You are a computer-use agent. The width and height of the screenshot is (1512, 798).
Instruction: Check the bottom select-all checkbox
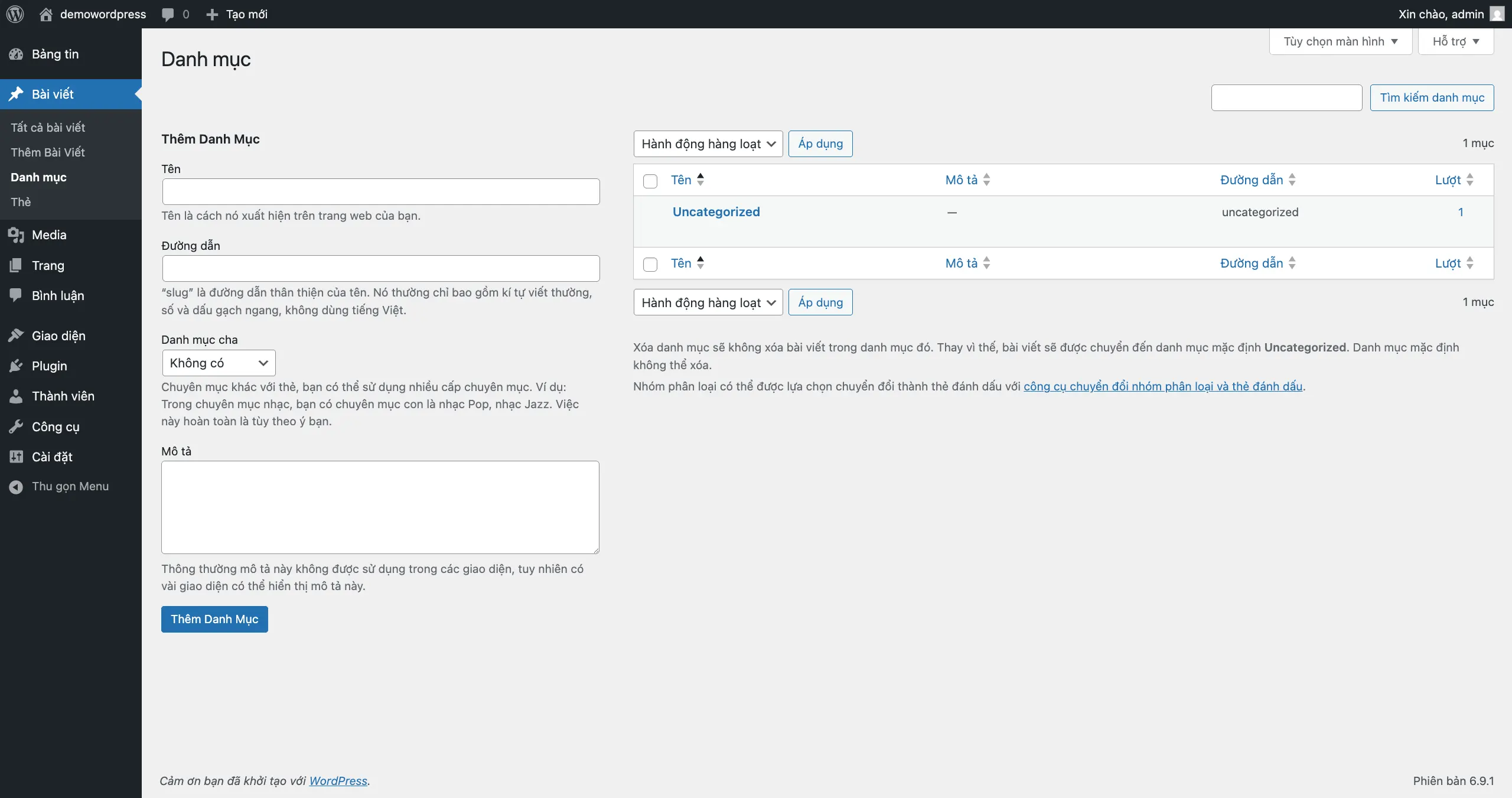tap(650, 265)
